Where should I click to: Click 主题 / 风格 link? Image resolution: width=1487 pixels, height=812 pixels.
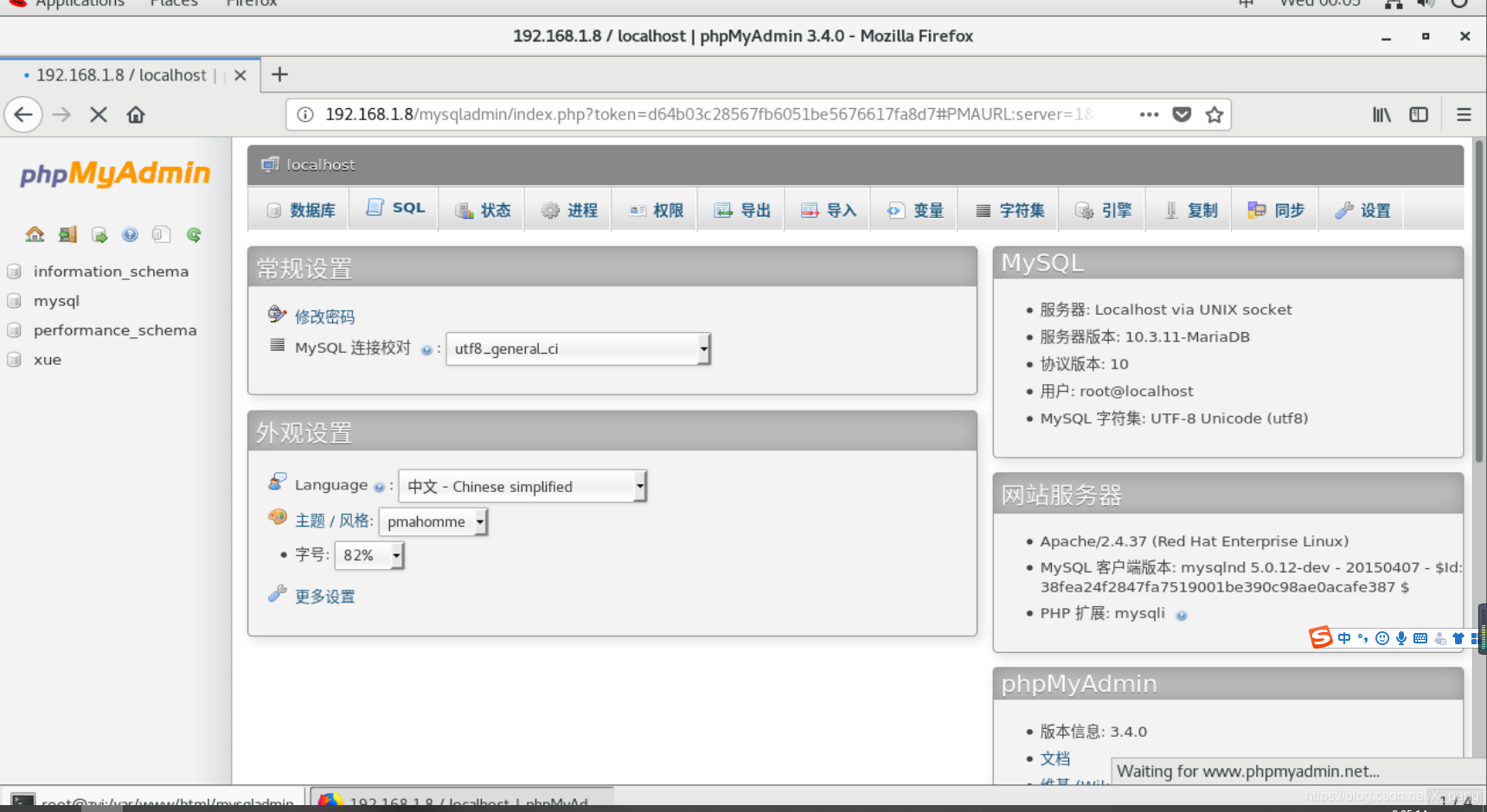(x=334, y=521)
